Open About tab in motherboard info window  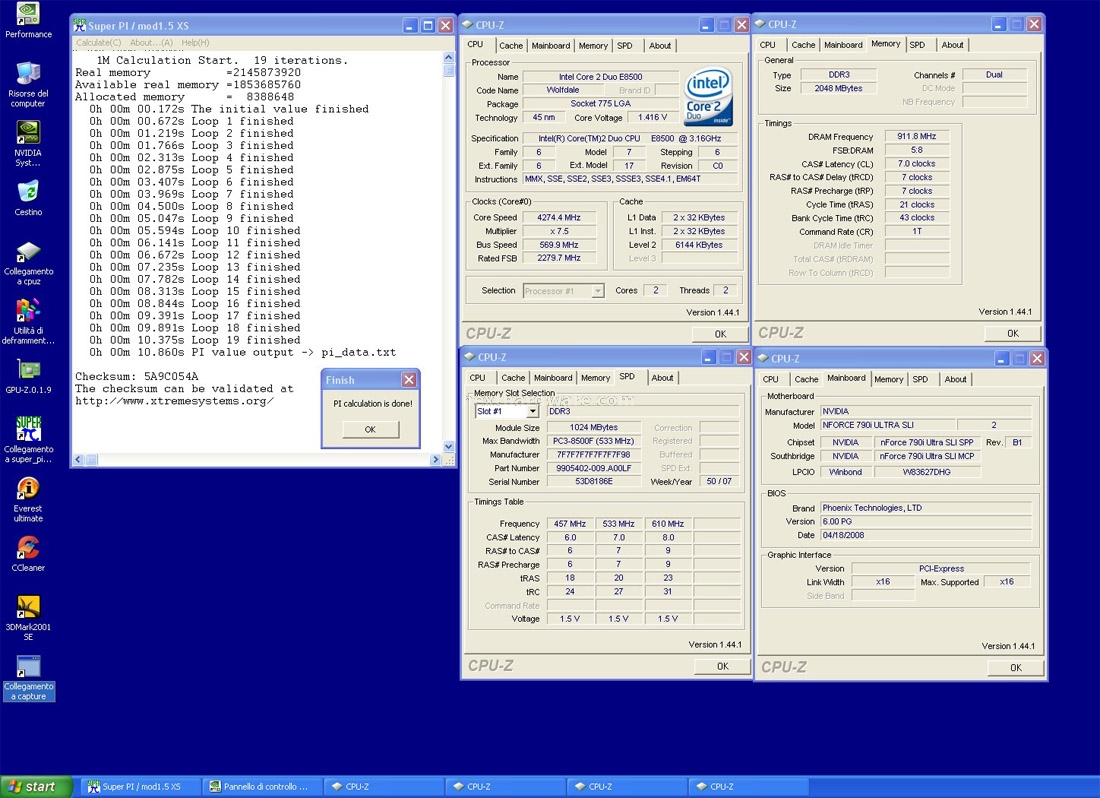(x=955, y=379)
